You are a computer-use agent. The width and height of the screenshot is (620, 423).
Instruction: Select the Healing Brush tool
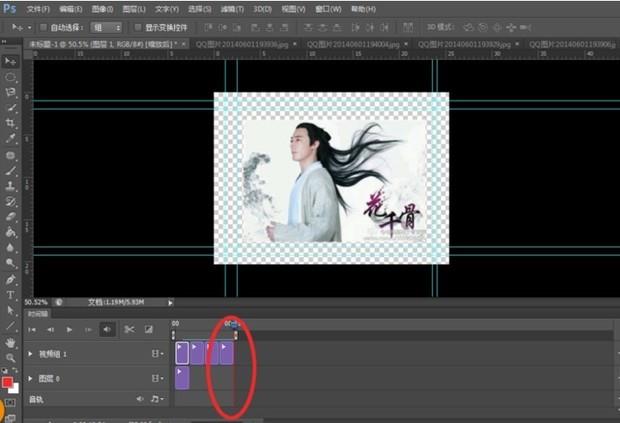point(10,155)
